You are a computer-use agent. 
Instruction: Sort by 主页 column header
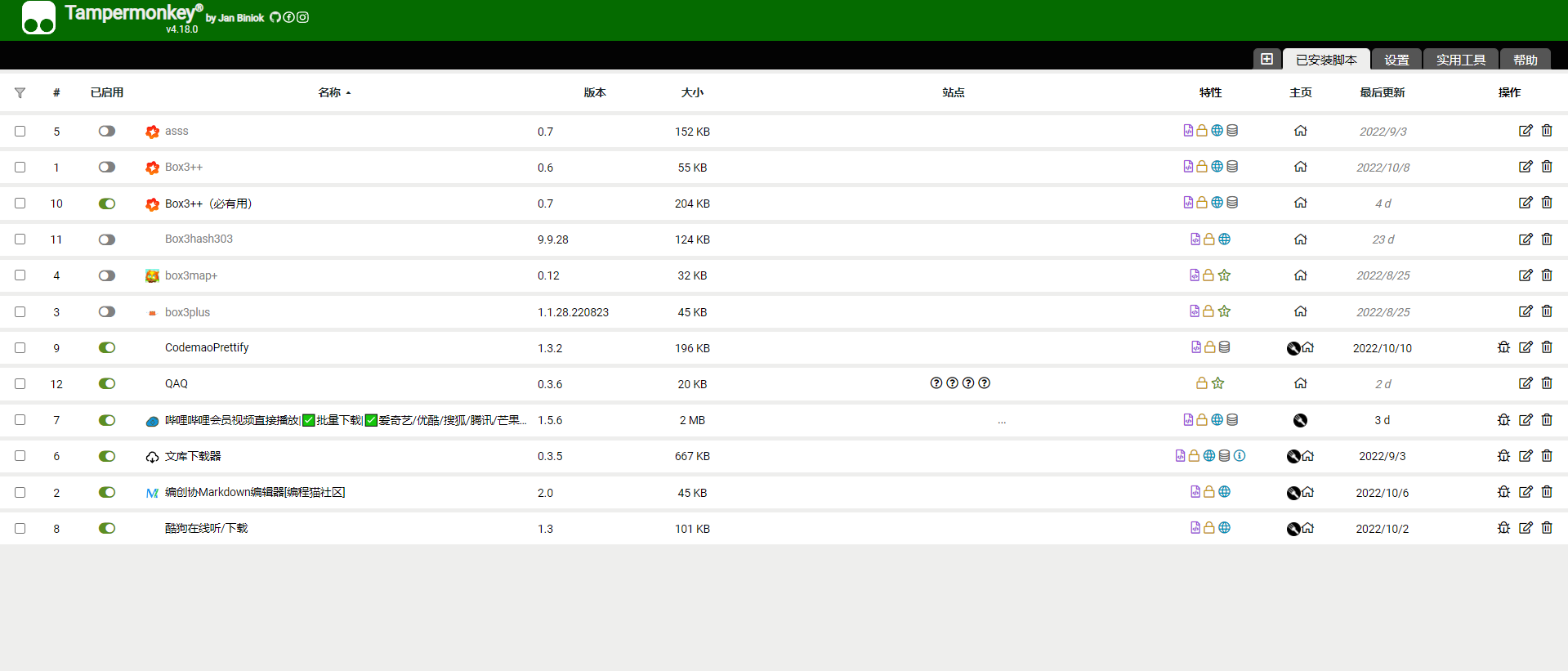tap(1301, 92)
